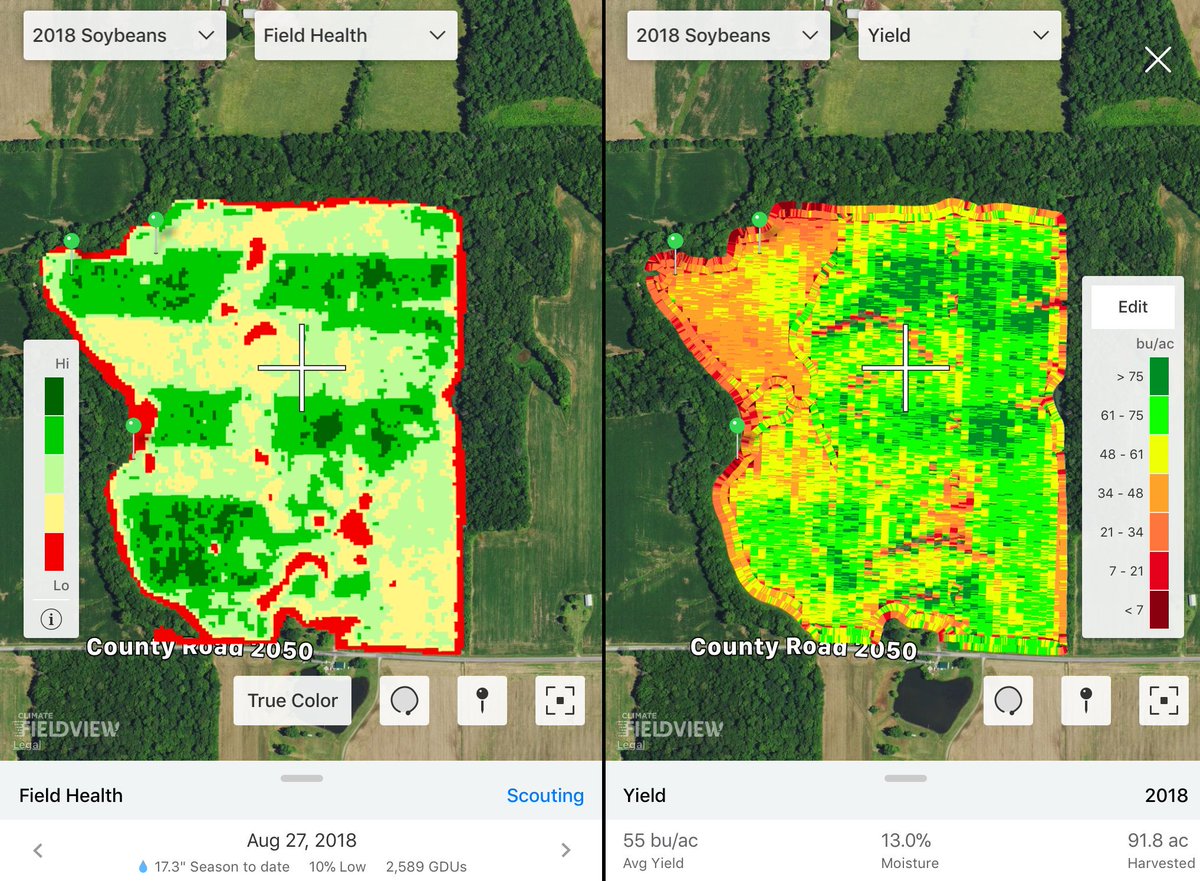Screen dimensions: 1200x881
Task: Select the 34 - 48 orange swatch
Action: [x=1159, y=493]
